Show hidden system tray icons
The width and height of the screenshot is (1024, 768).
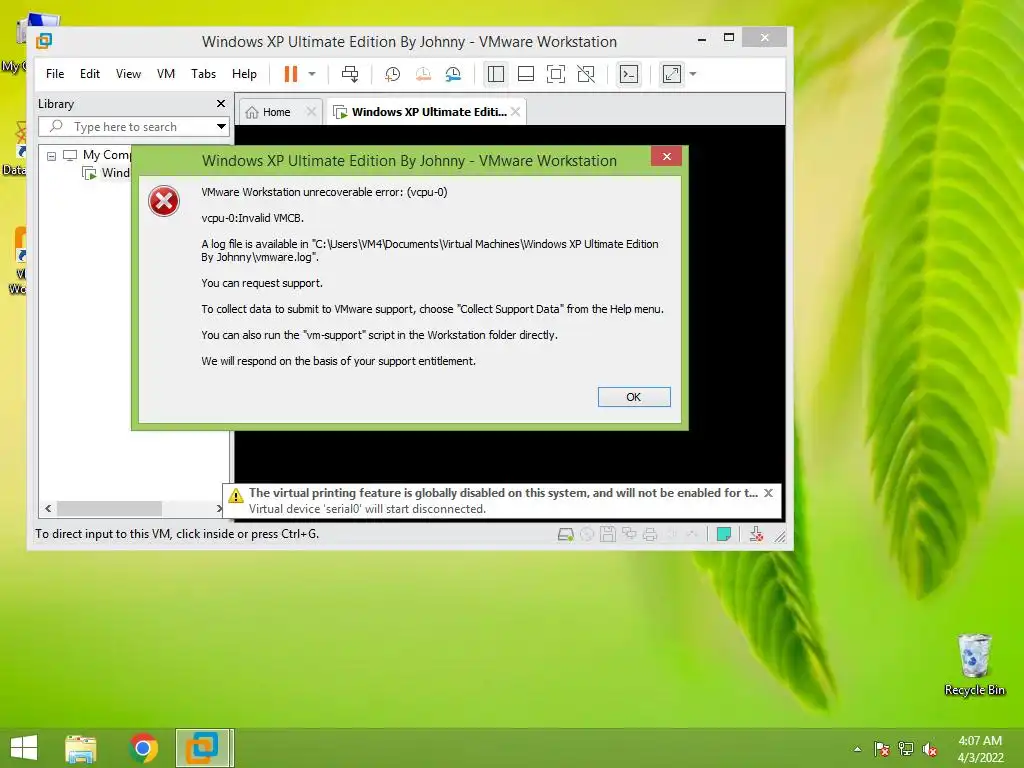coord(857,749)
